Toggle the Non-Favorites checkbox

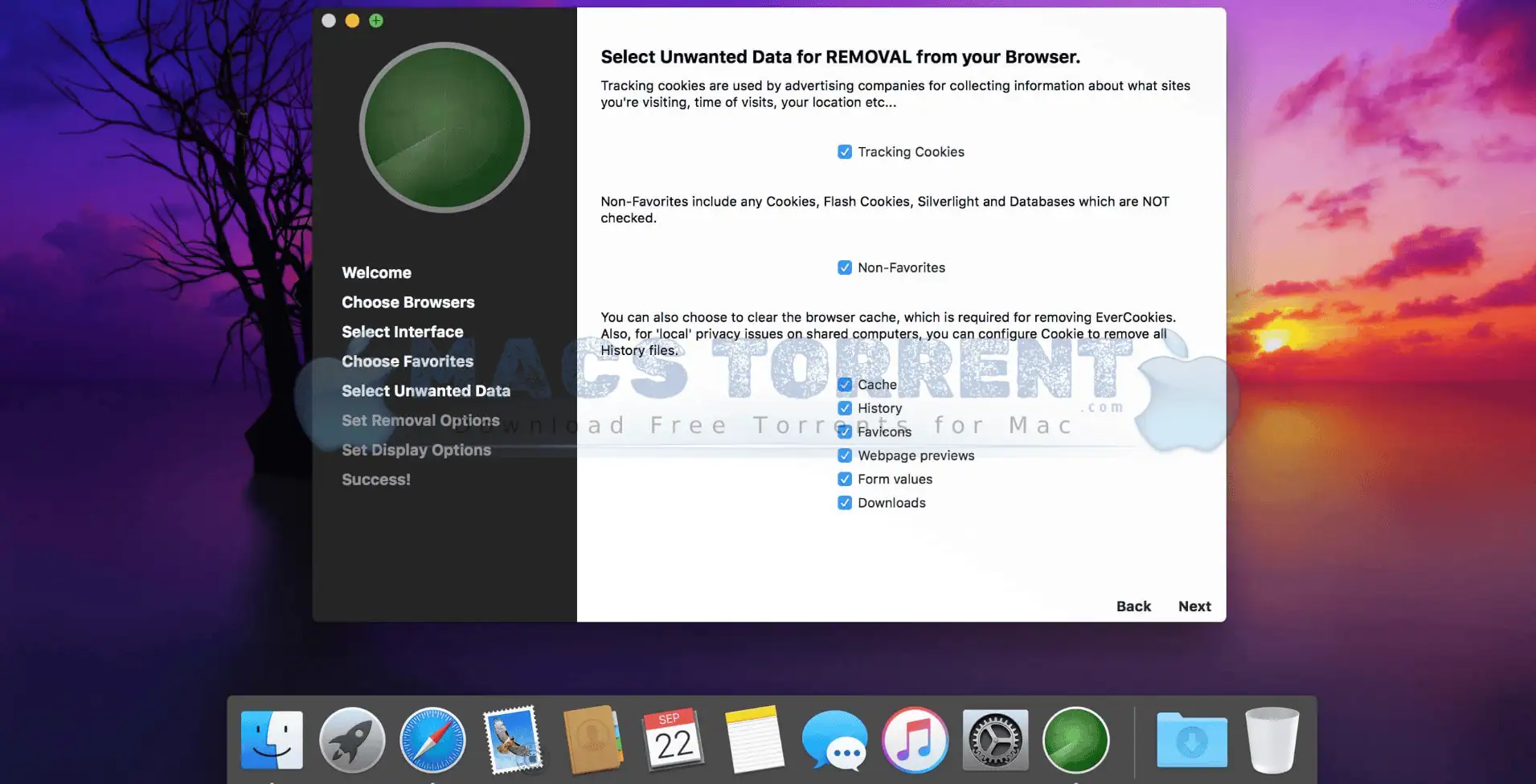click(x=845, y=267)
